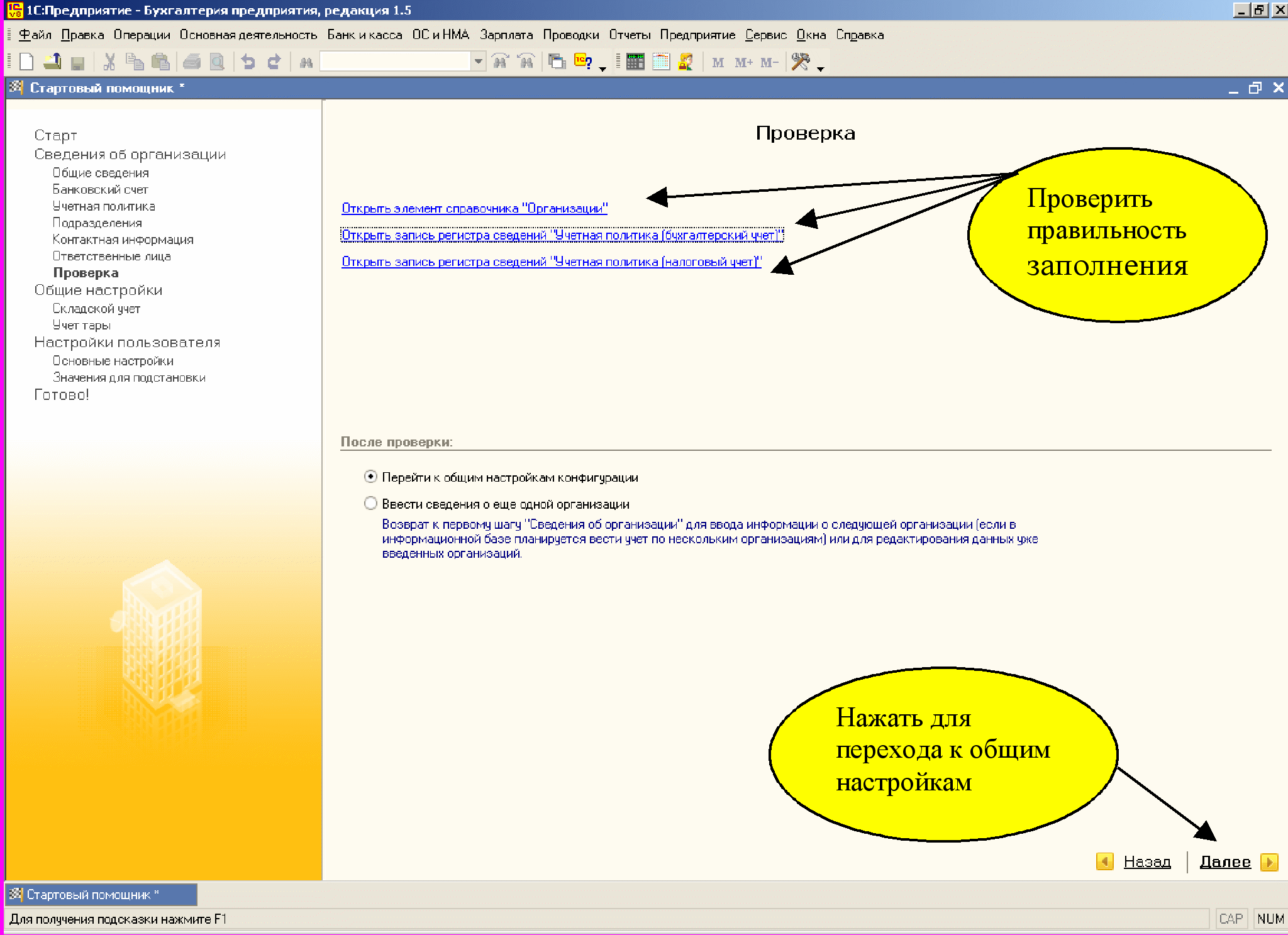Click the Copy toolbar icon
The width and height of the screenshot is (1288, 935).
coord(135,62)
